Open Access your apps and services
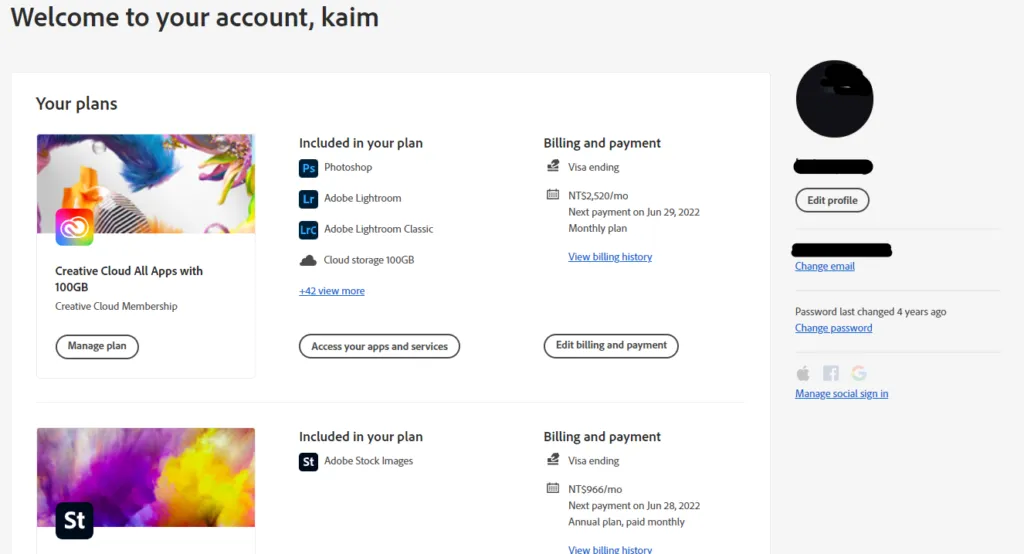Image resolution: width=1024 pixels, height=554 pixels. point(379,346)
